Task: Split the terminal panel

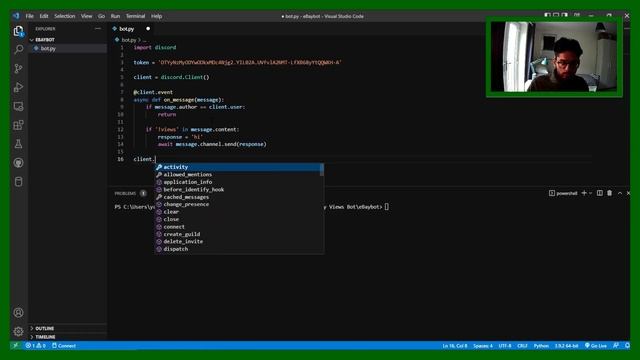Action: pyautogui.click(x=600, y=193)
